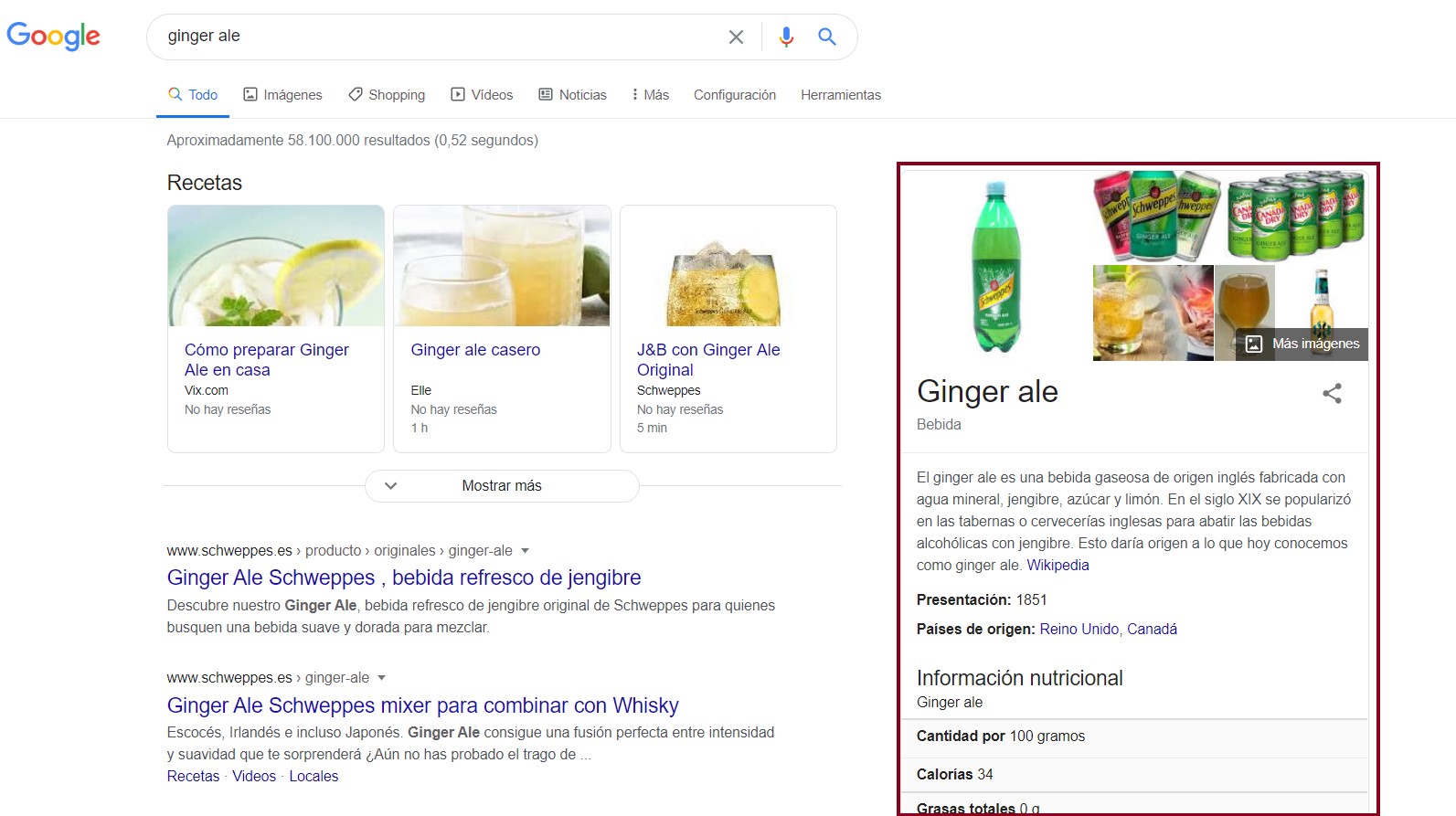1456x816 pixels.
Task: Click the Reino Unido origin link
Action: (1079, 629)
